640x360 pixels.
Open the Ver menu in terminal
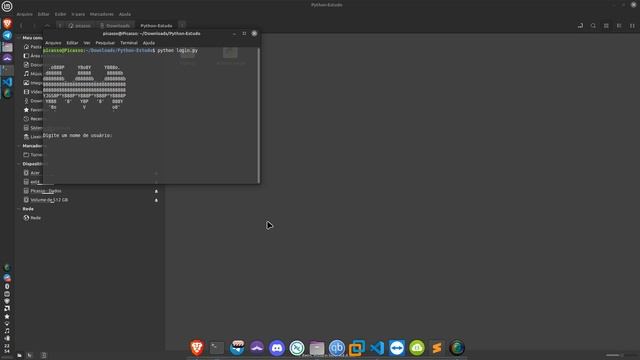click(x=87, y=43)
